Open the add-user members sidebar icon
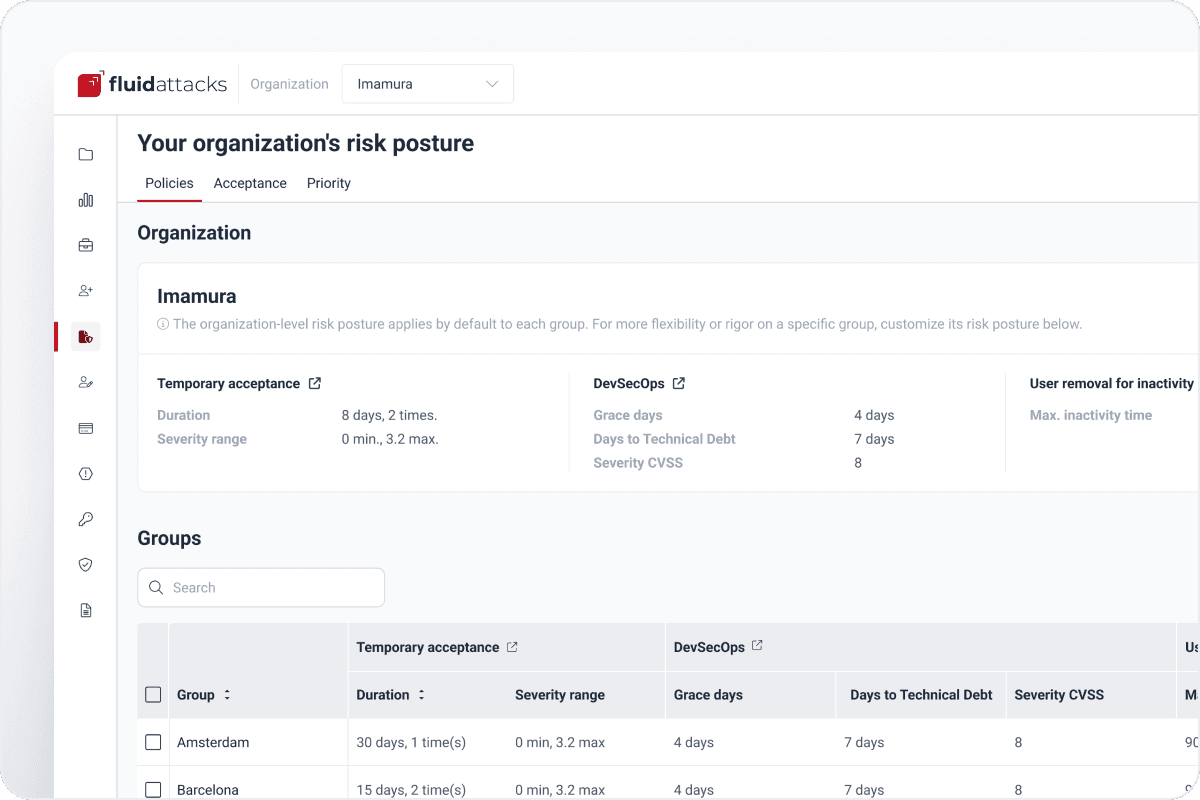 click(85, 291)
